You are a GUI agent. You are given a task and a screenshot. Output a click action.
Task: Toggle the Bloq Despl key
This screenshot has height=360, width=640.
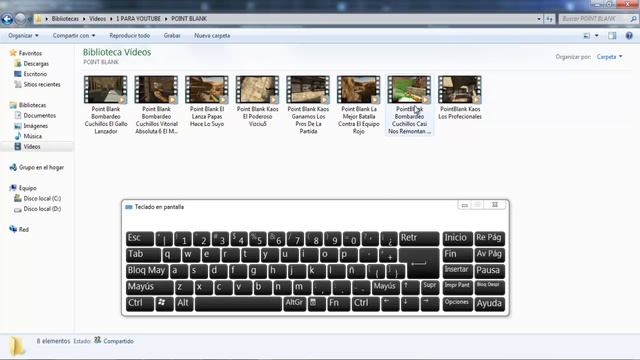[x=489, y=287]
